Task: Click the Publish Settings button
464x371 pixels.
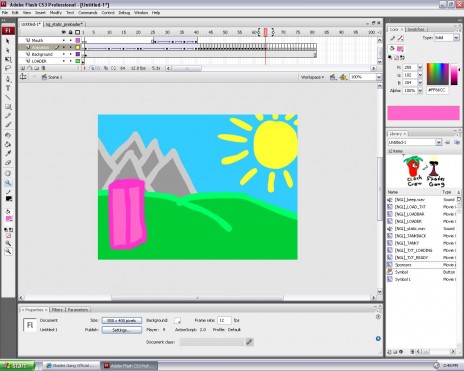Action: pos(122,330)
